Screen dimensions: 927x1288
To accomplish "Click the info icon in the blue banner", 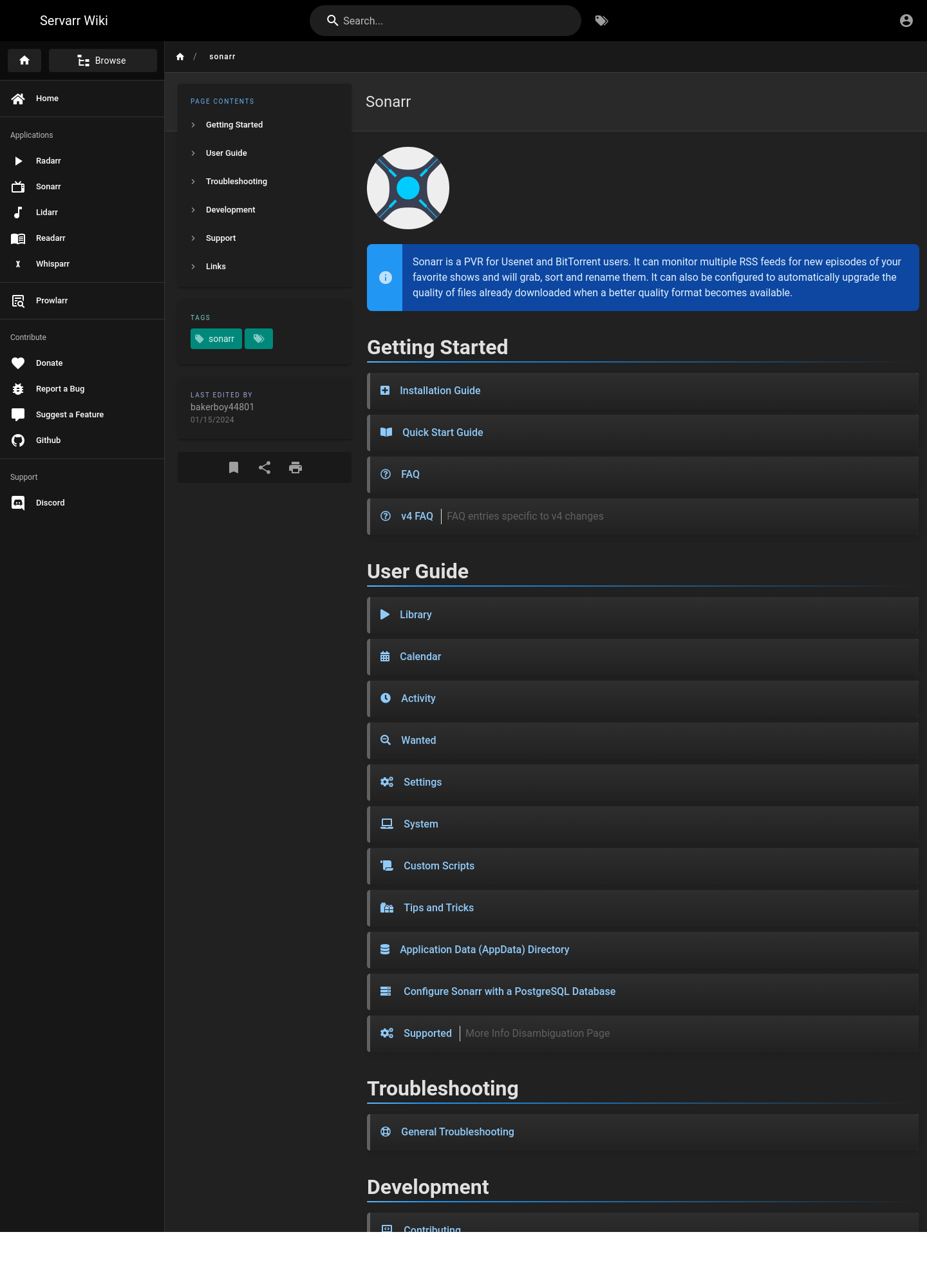I will [x=386, y=278].
